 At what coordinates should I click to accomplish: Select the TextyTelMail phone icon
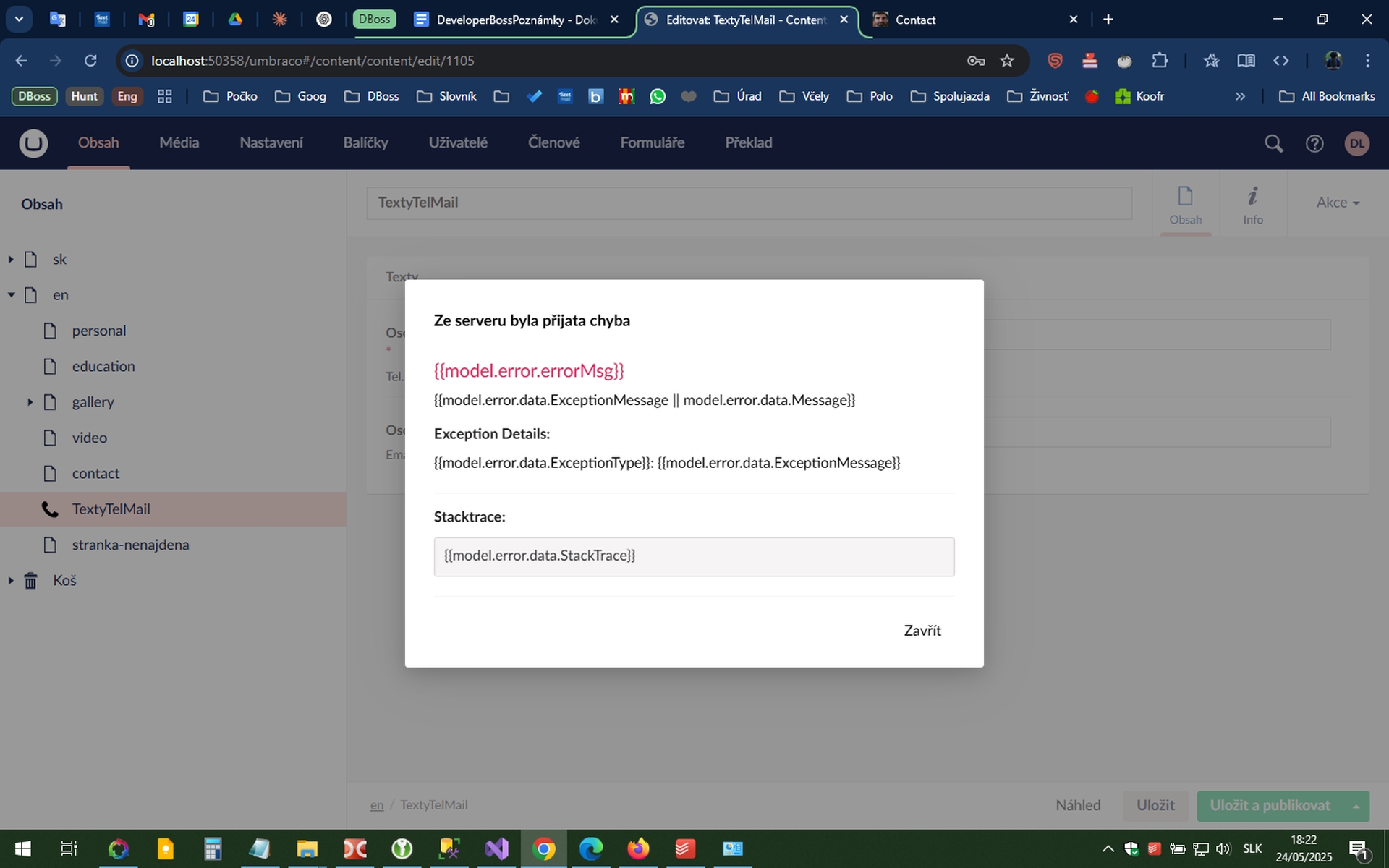(50, 509)
